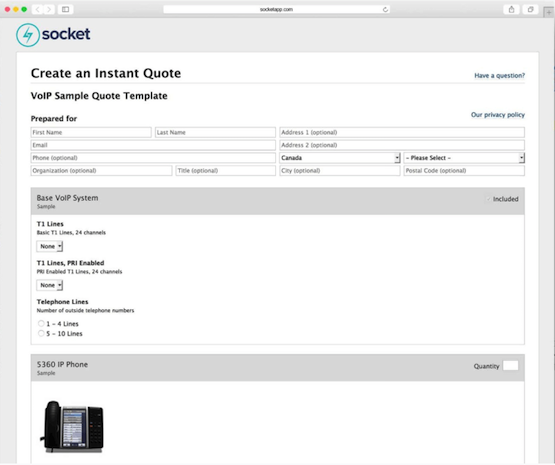Click the Last Name field

[215, 132]
